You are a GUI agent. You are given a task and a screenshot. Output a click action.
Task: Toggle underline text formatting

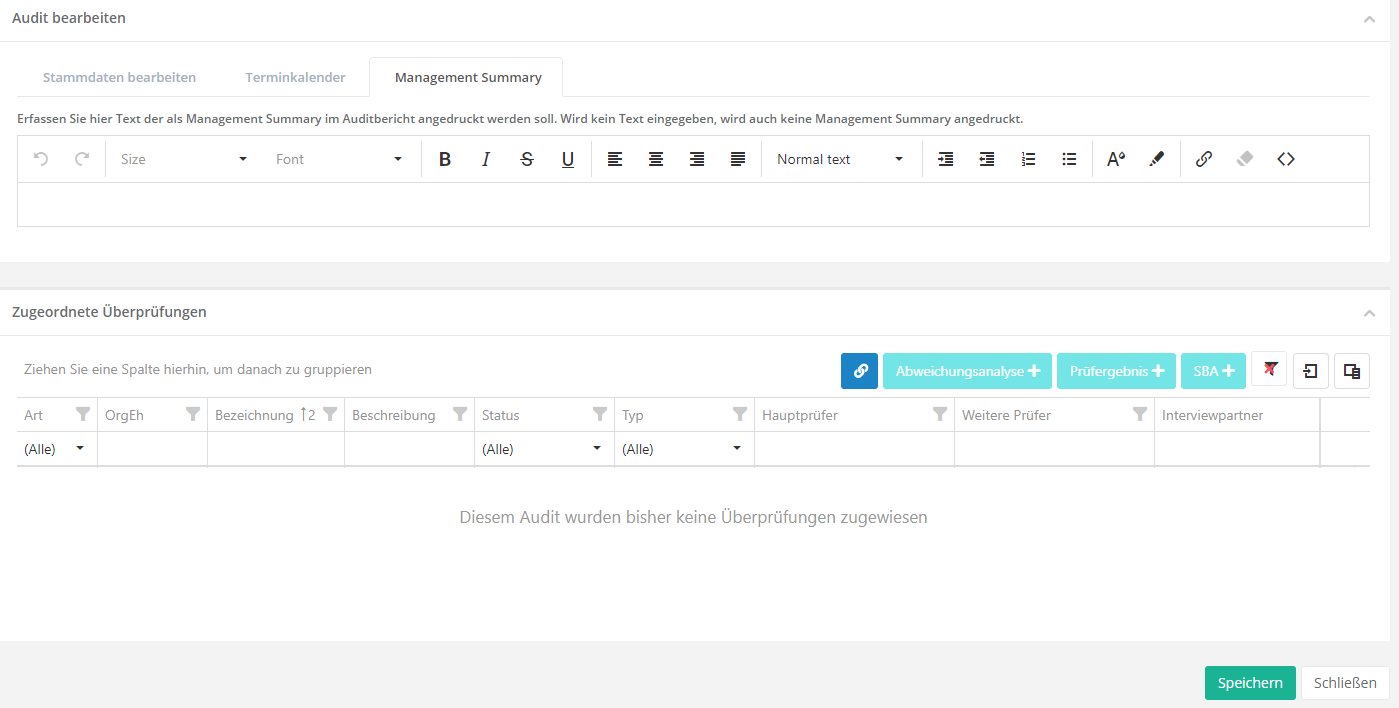568,159
